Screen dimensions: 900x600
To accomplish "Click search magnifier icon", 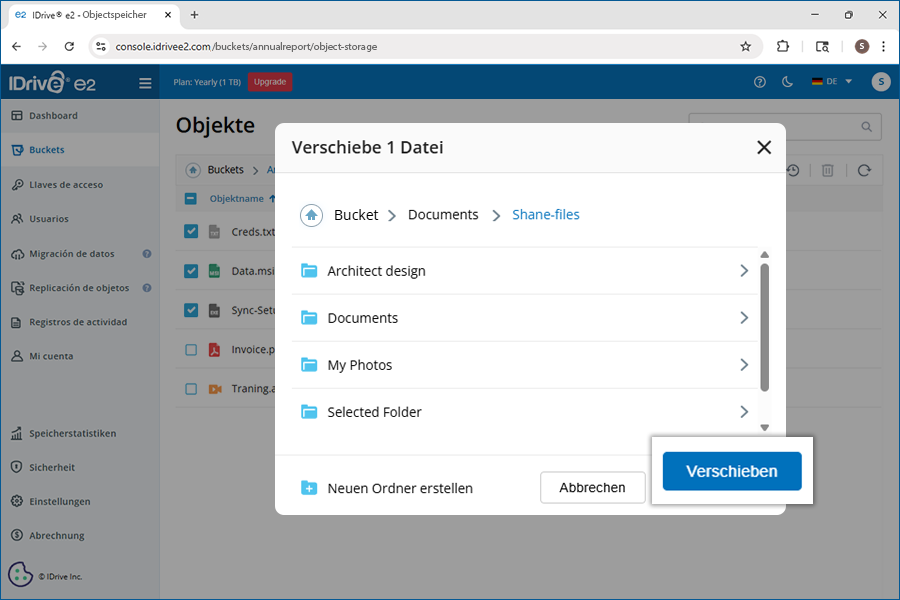I will click(x=867, y=127).
